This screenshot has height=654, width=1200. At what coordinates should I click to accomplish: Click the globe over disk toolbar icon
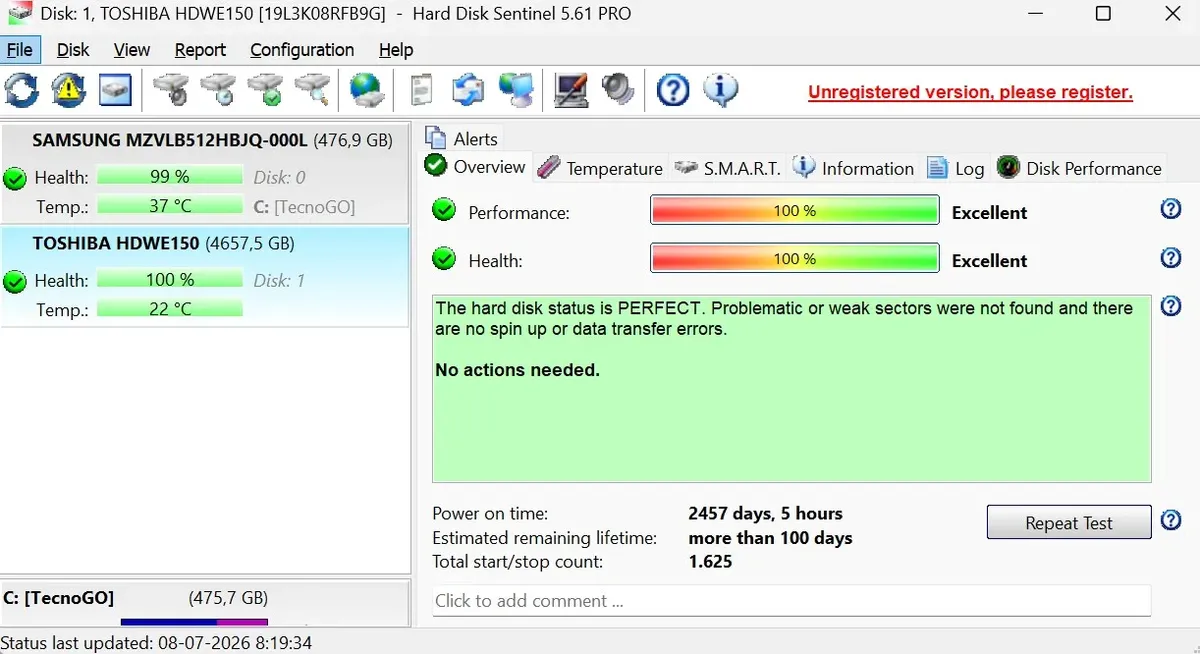(367, 91)
